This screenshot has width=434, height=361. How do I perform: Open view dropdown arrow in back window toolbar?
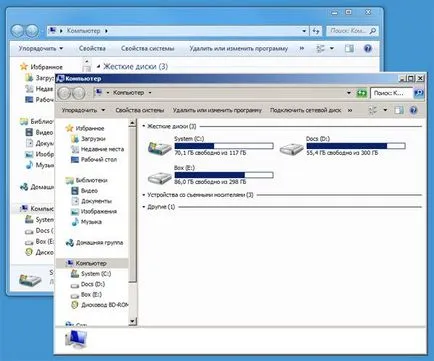click(x=332, y=49)
